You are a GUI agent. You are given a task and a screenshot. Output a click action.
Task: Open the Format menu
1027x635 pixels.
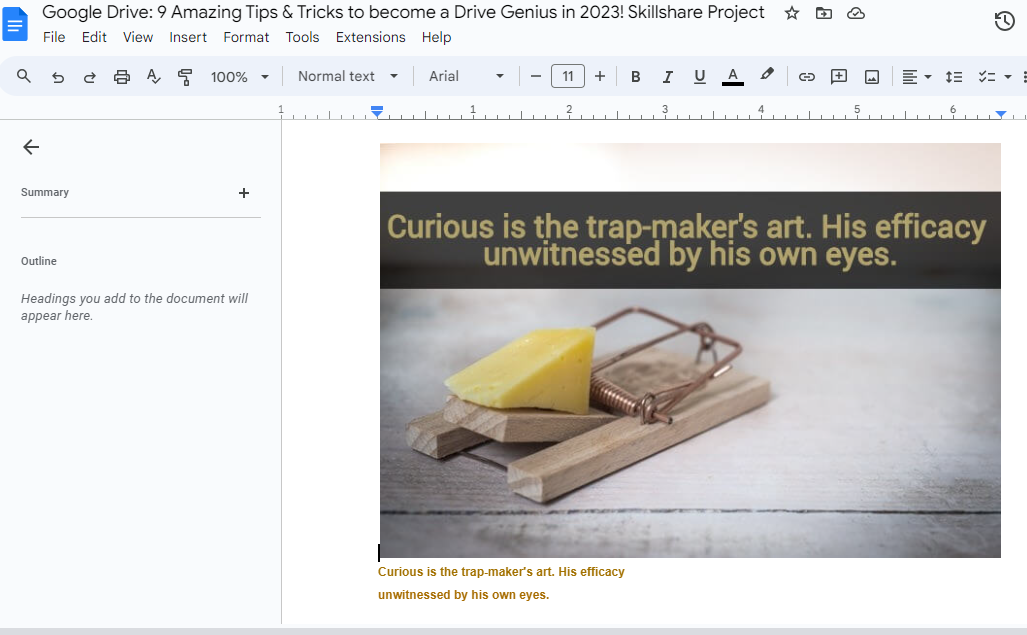tap(246, 37)
